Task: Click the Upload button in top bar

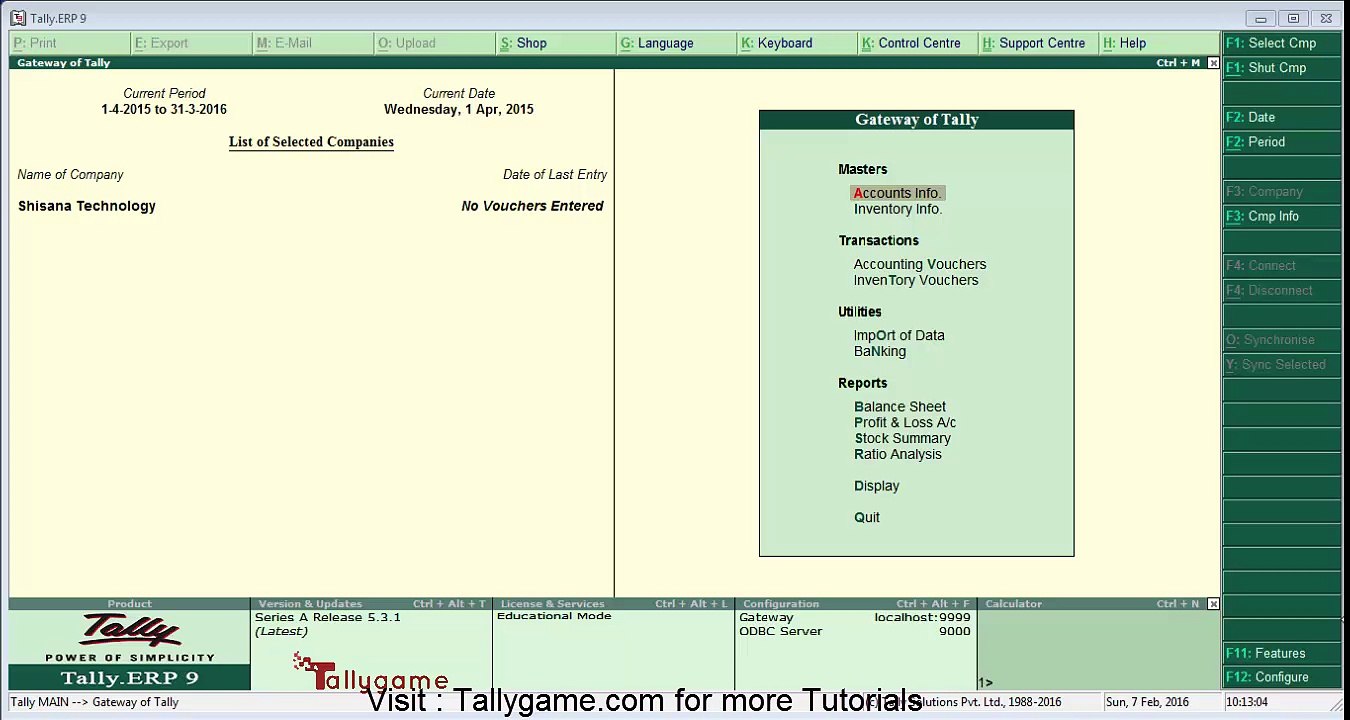Action: pyautogui.click(x=434, y=43)
